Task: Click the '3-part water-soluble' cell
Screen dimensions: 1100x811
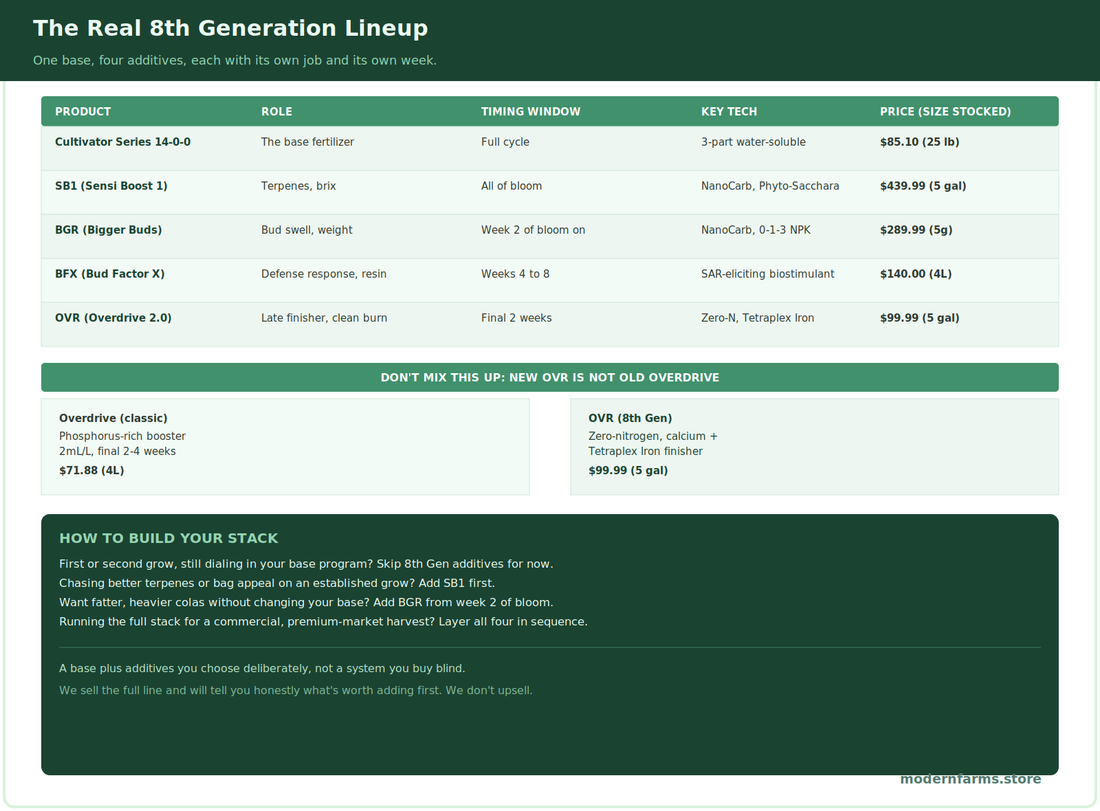Action: (x=753, y=142)
